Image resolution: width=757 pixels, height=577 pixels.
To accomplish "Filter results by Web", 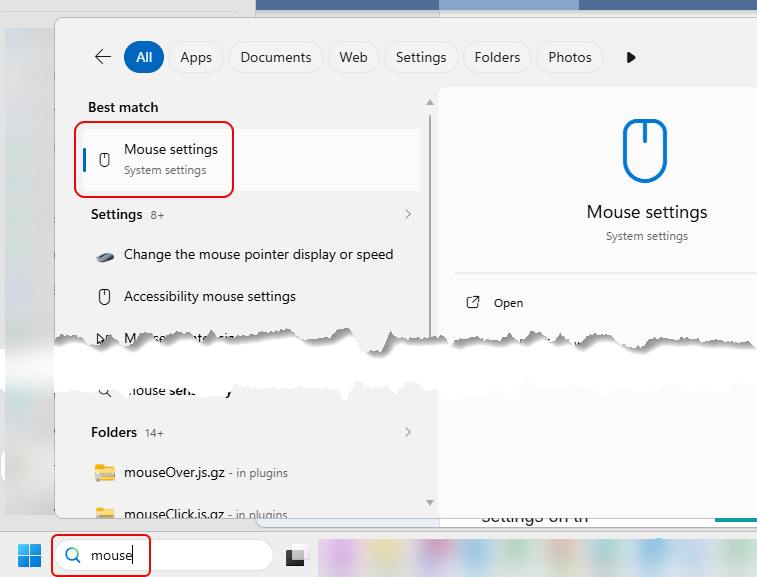I will click(x=353, y=57).
